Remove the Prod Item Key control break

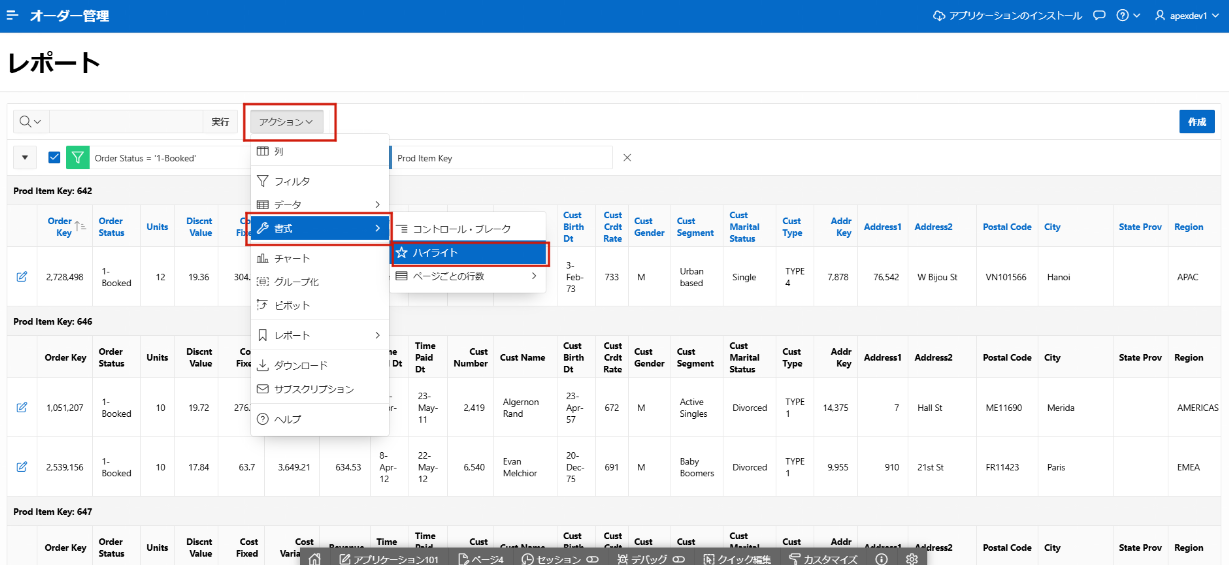[x=627, y=158]
